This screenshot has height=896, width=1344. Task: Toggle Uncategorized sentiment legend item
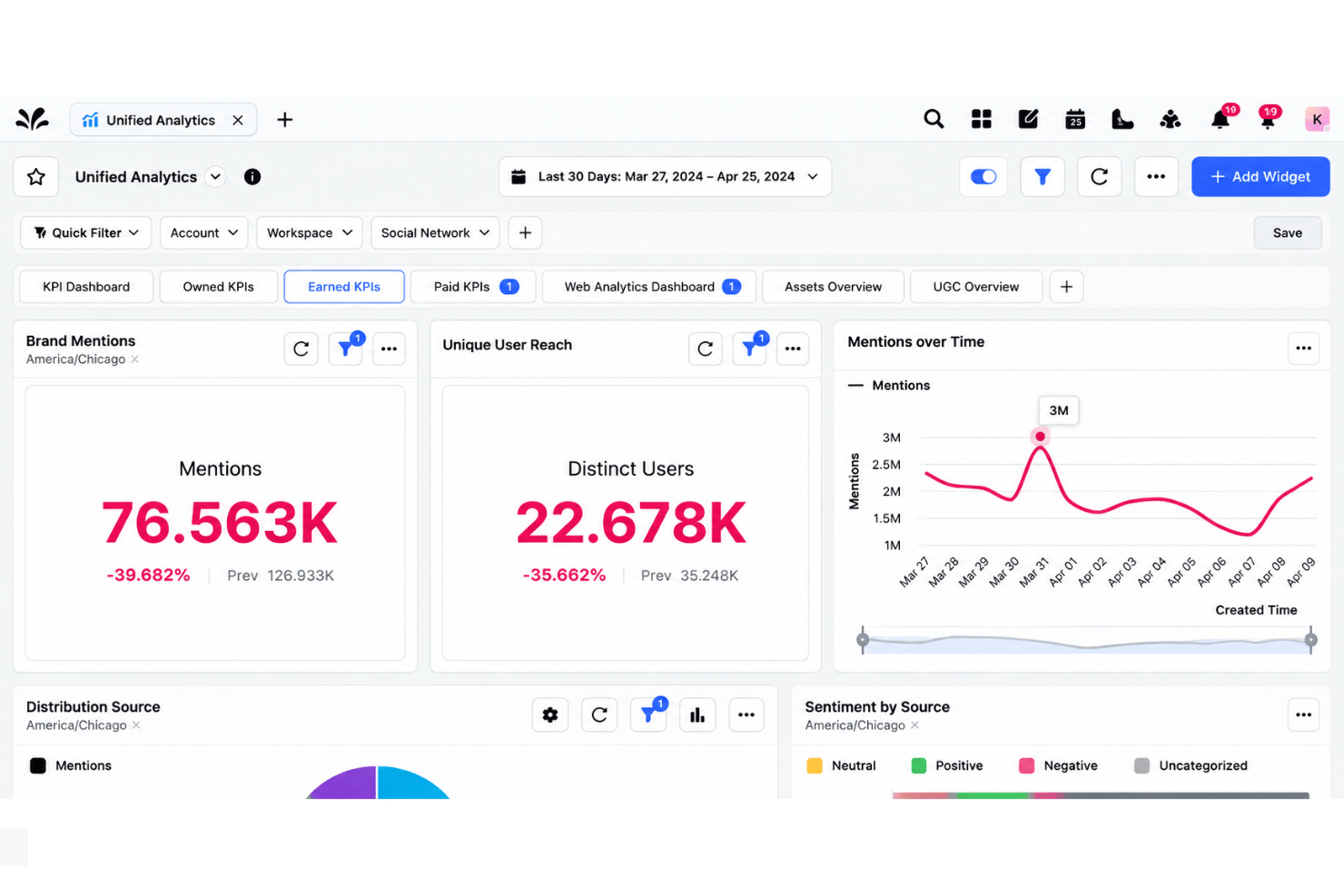click(x=1191, y=765)
